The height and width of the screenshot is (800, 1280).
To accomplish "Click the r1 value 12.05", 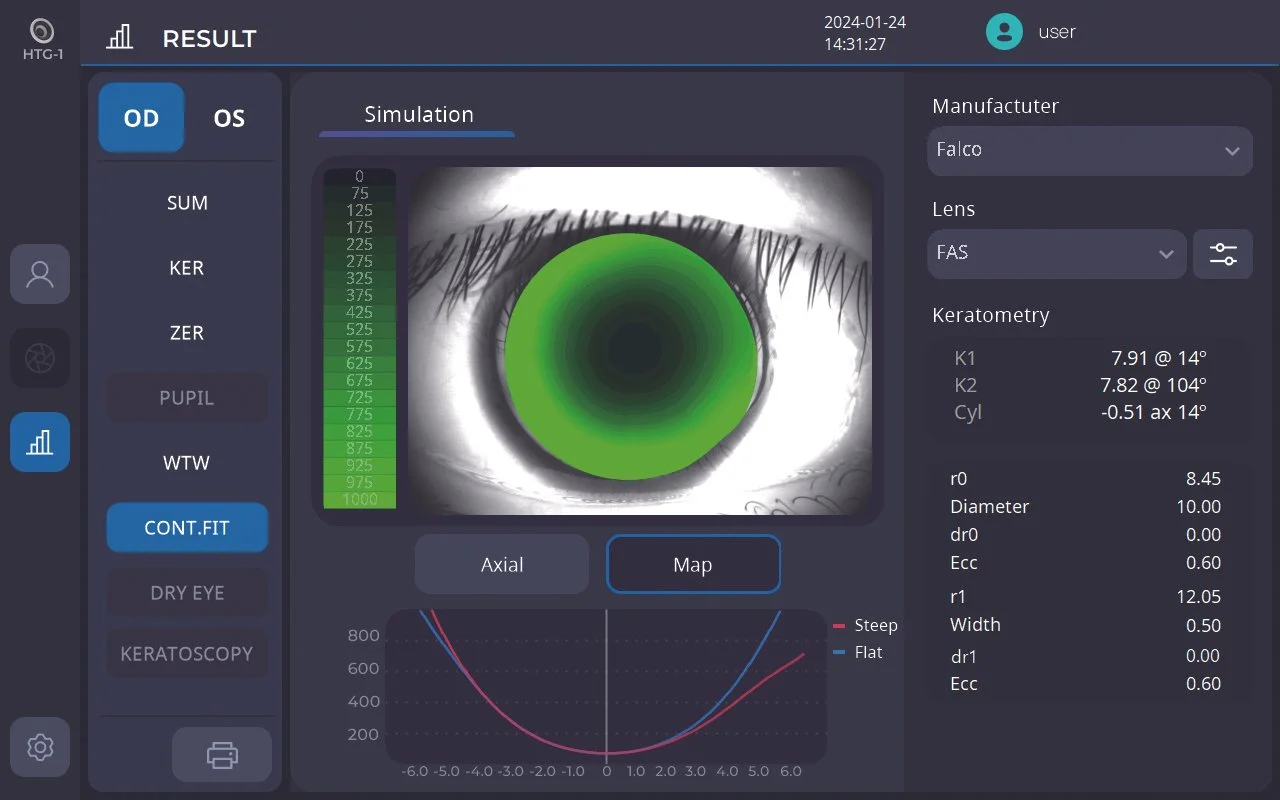I will coord(1198,597).
